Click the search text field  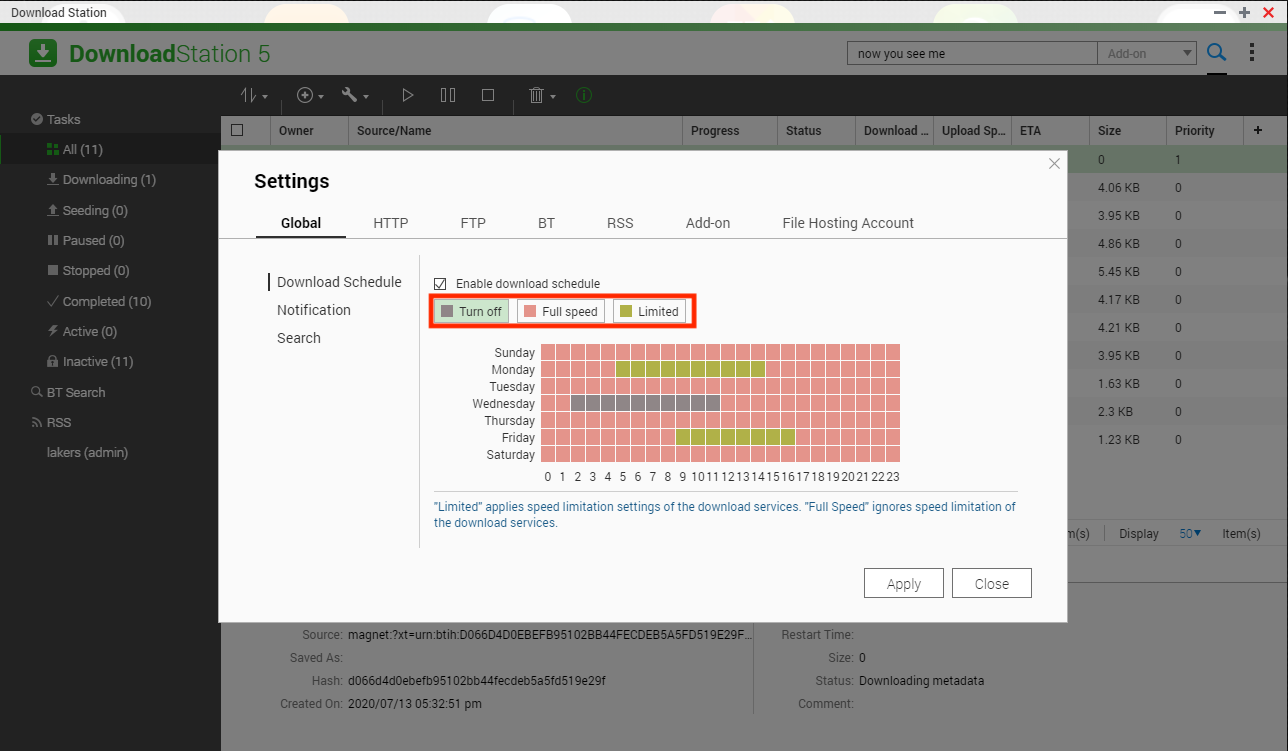pos(972,54)
